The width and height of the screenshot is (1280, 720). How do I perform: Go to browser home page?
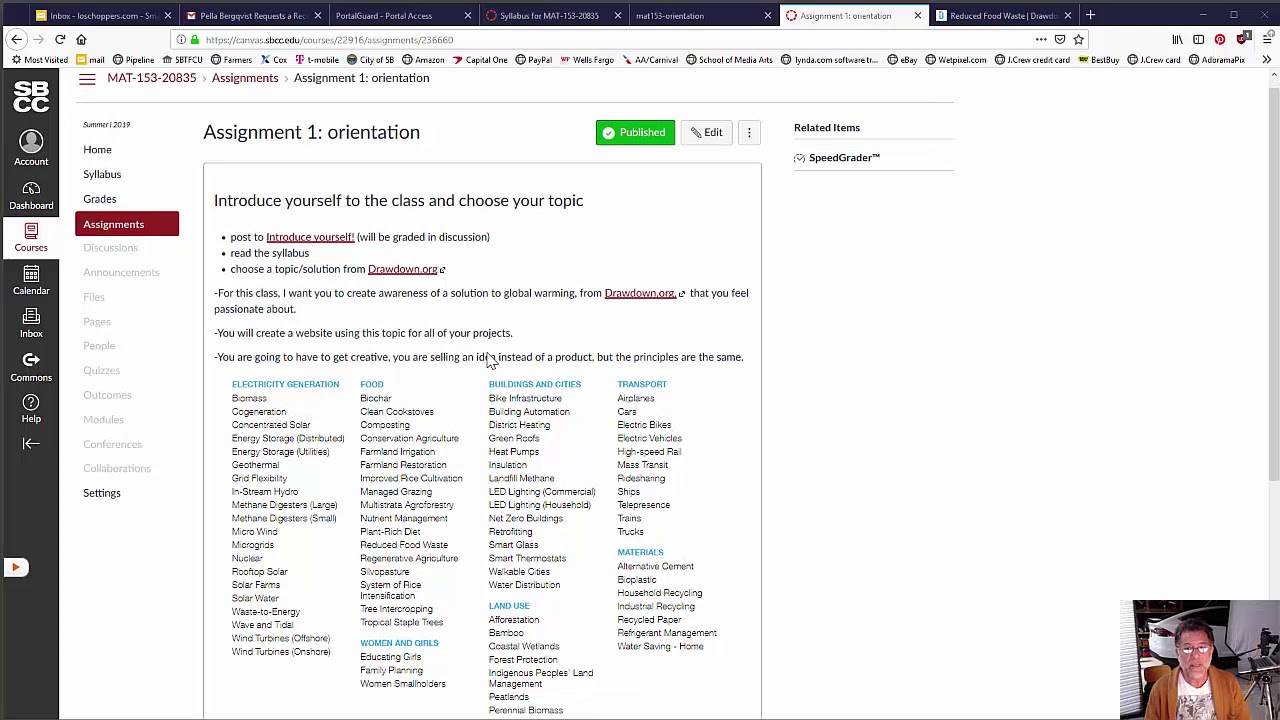tap(81, 39)
